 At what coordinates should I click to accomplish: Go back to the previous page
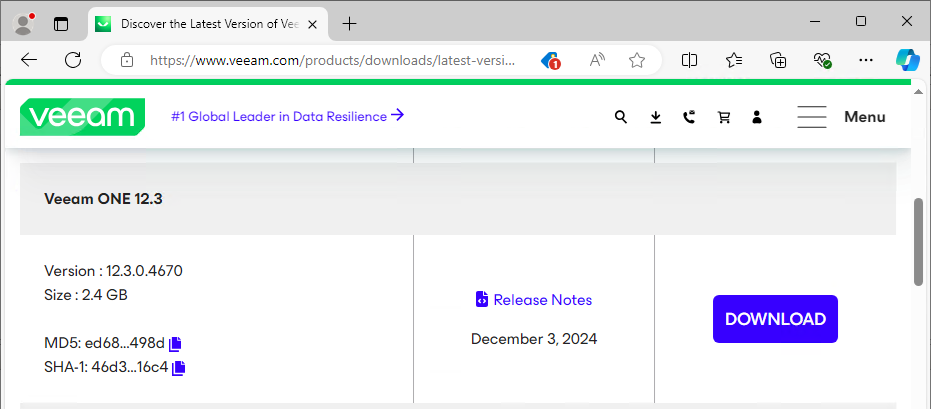pyautogui.click(x=28, y=60)
